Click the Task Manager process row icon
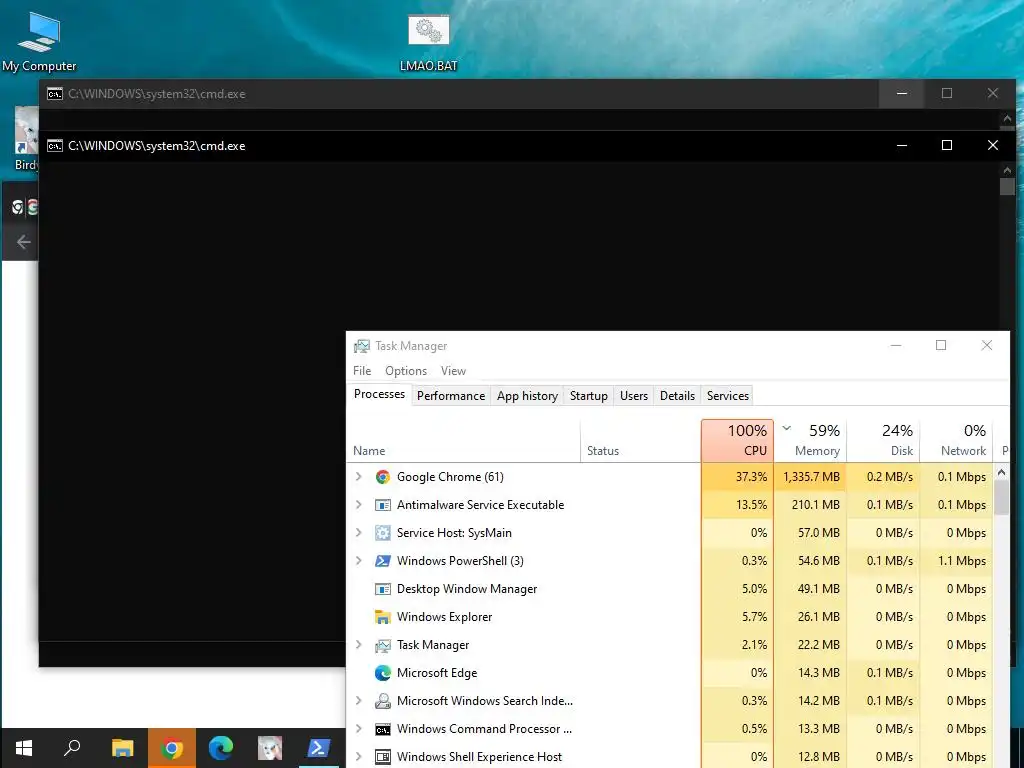Screen dimensions: 1024x768 [383, 645]
